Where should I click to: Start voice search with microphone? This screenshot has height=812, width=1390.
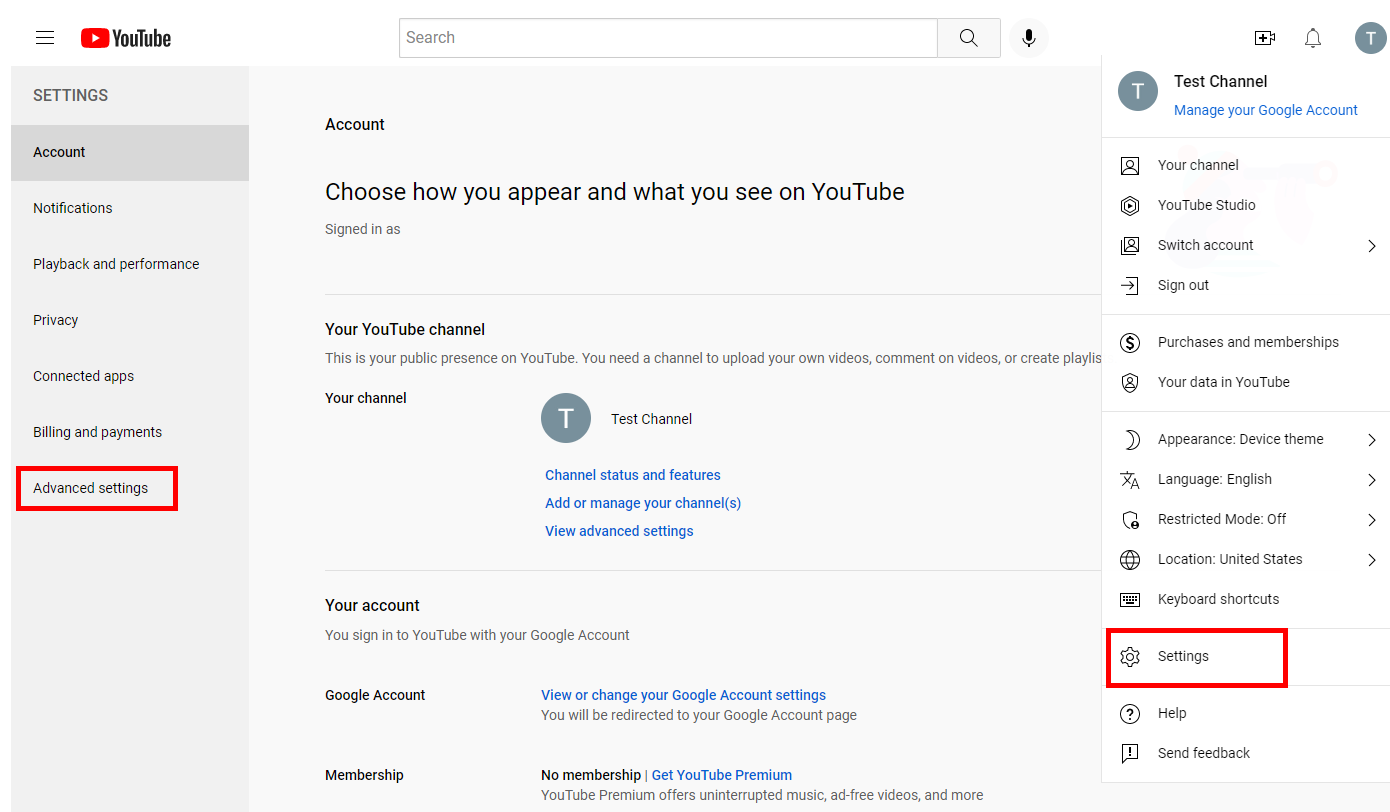[x=1028, y=38]
